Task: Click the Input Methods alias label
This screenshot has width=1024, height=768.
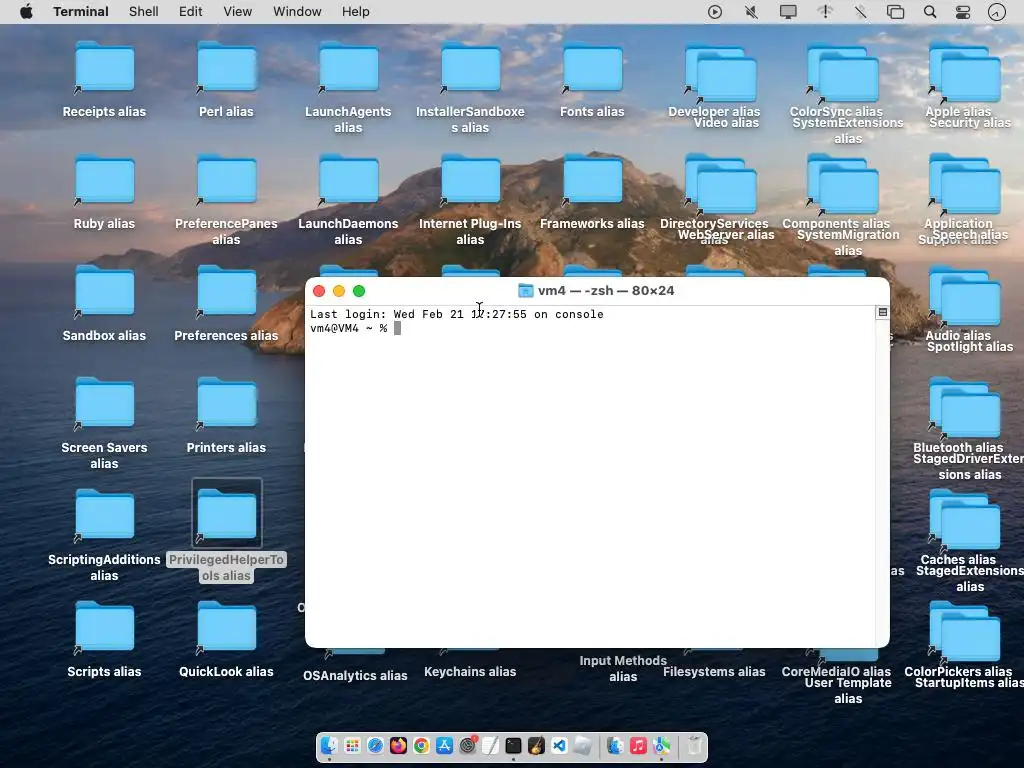Action: click(623, 669)
